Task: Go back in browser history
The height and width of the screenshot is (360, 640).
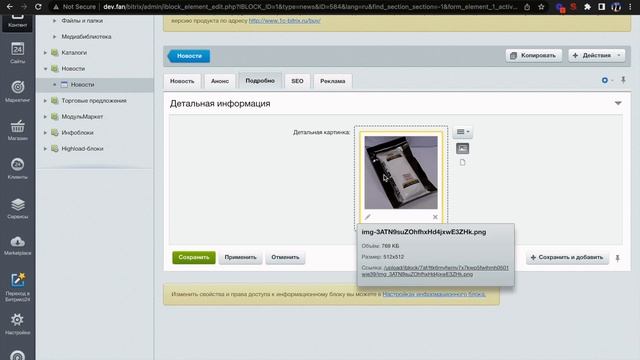Action: click(10, 7)
